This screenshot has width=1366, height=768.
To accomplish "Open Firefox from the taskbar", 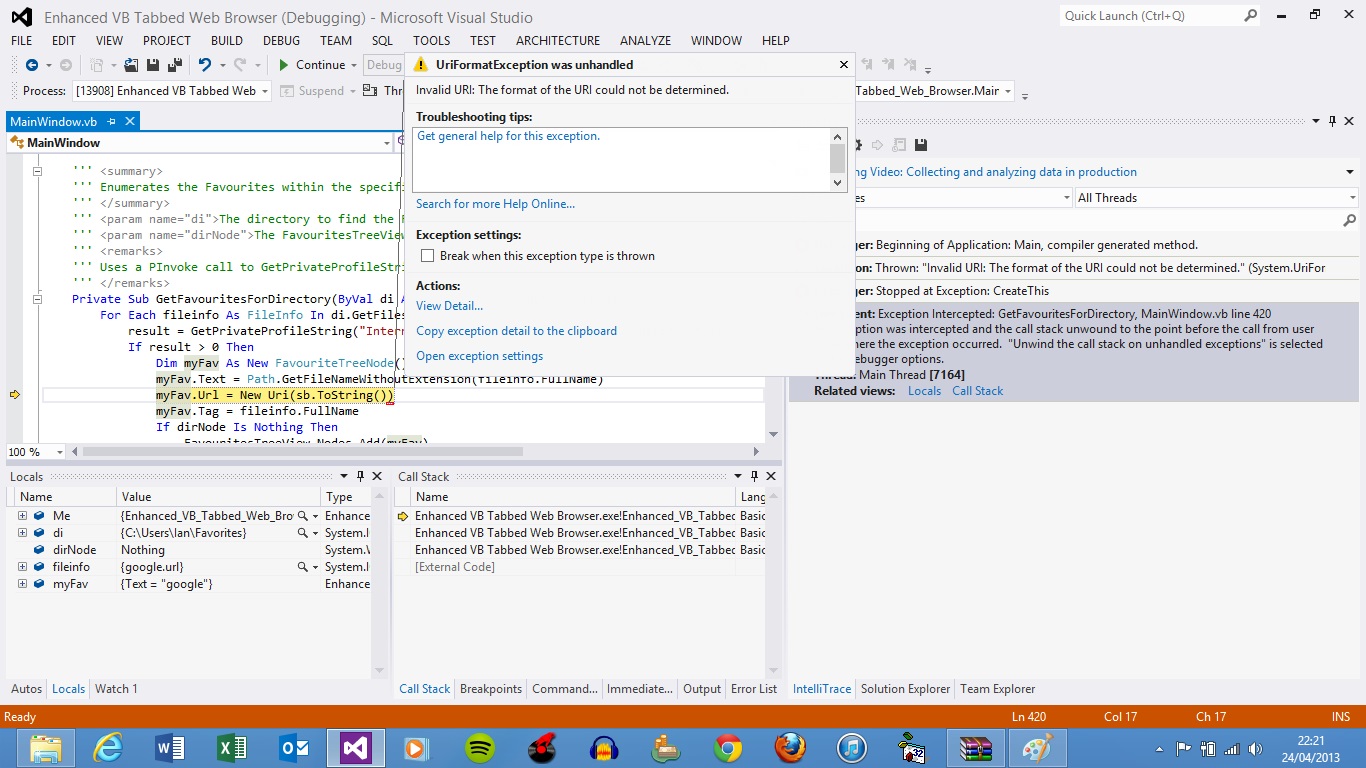I will coord(790,748).
